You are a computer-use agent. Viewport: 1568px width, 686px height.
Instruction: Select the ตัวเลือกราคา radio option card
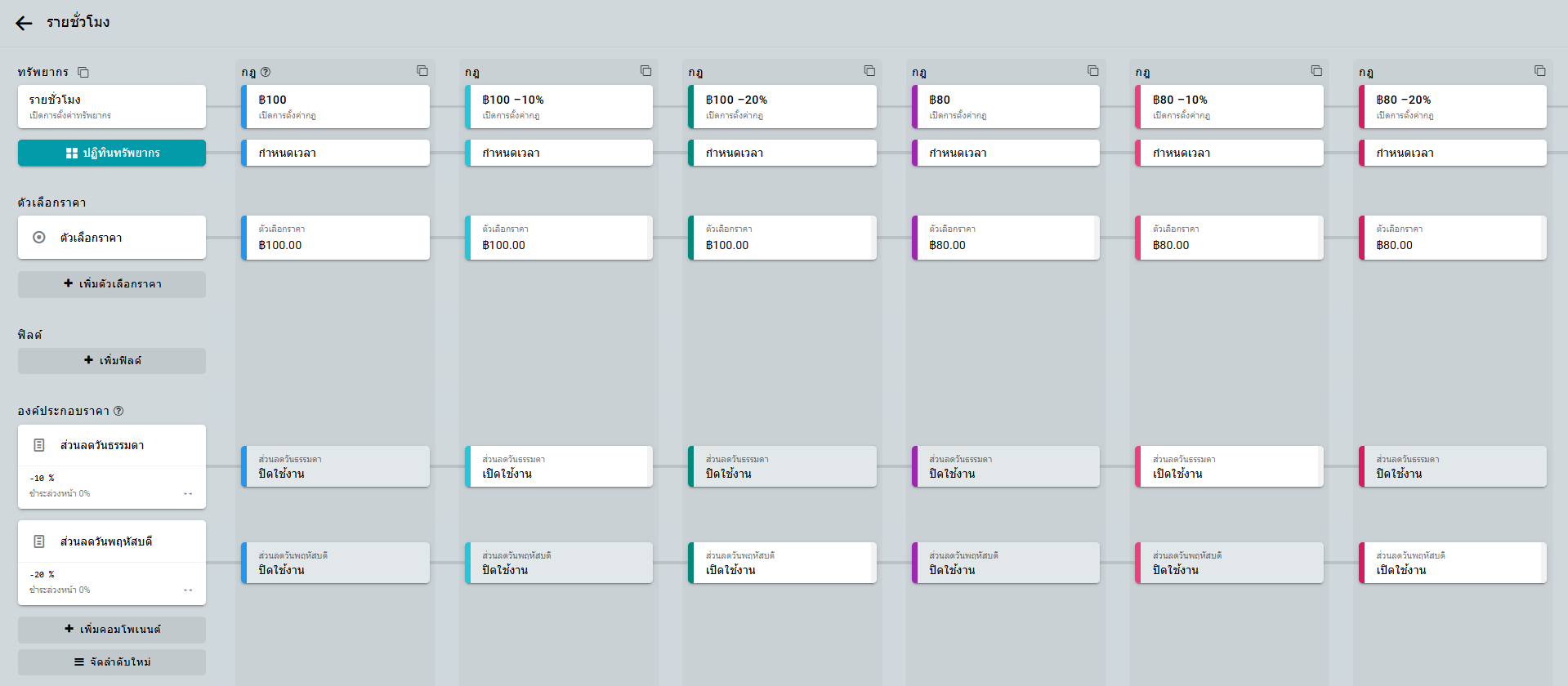coord(112,238)
